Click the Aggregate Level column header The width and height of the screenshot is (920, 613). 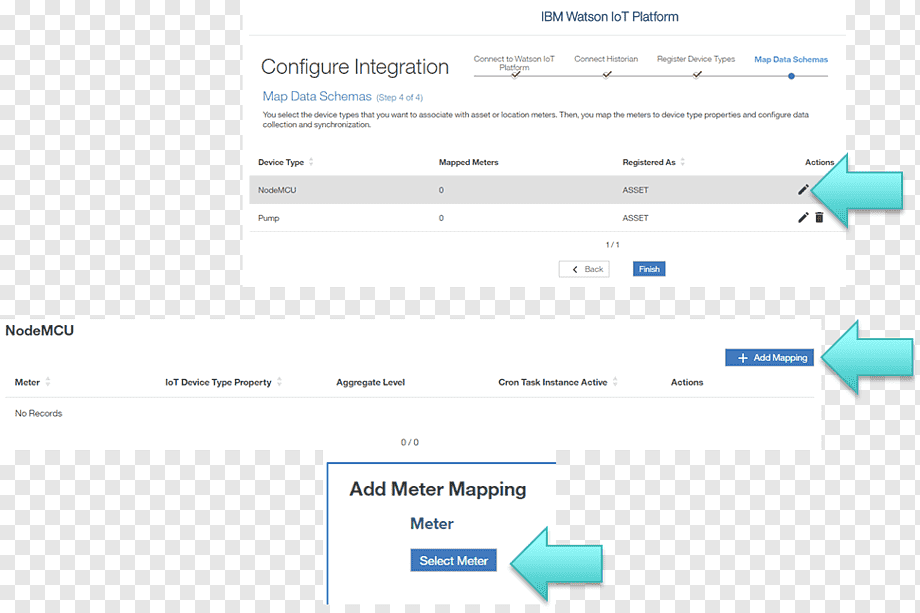[x=370, y=382]
